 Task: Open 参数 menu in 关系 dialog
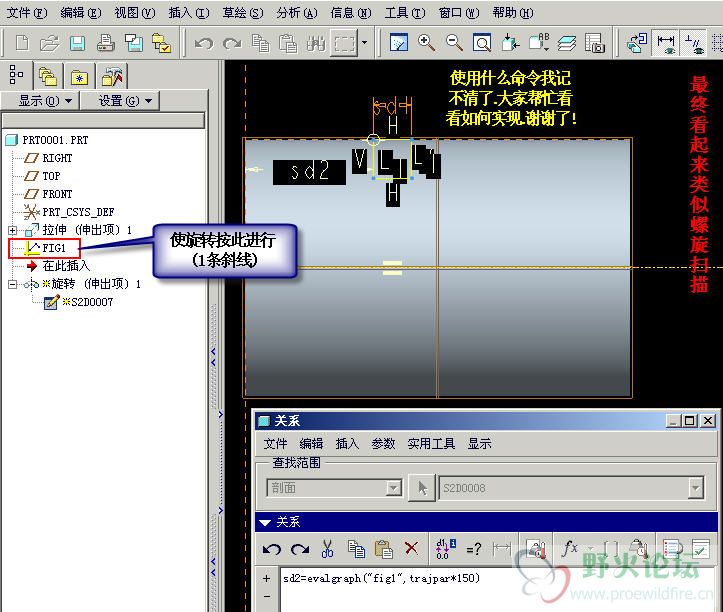pyautogui.click(x=383, y=444)
